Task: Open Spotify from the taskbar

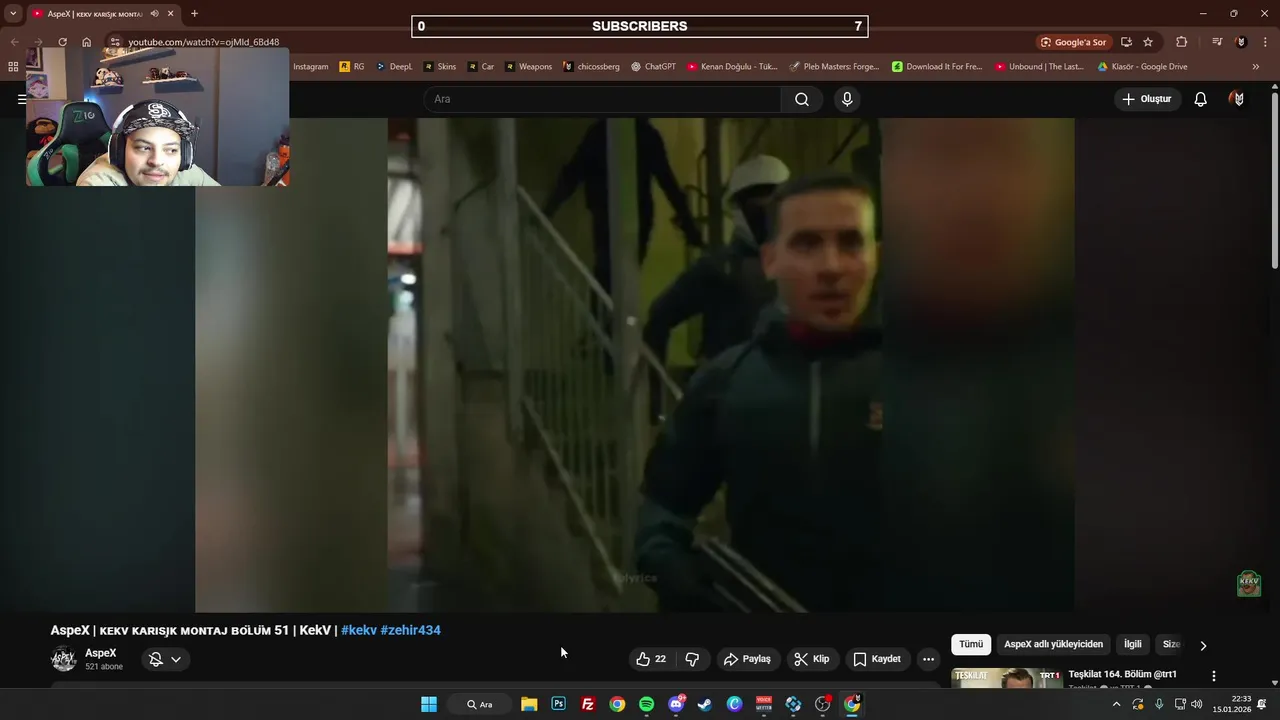Action: pyautogui.click(x=646, y=704)
